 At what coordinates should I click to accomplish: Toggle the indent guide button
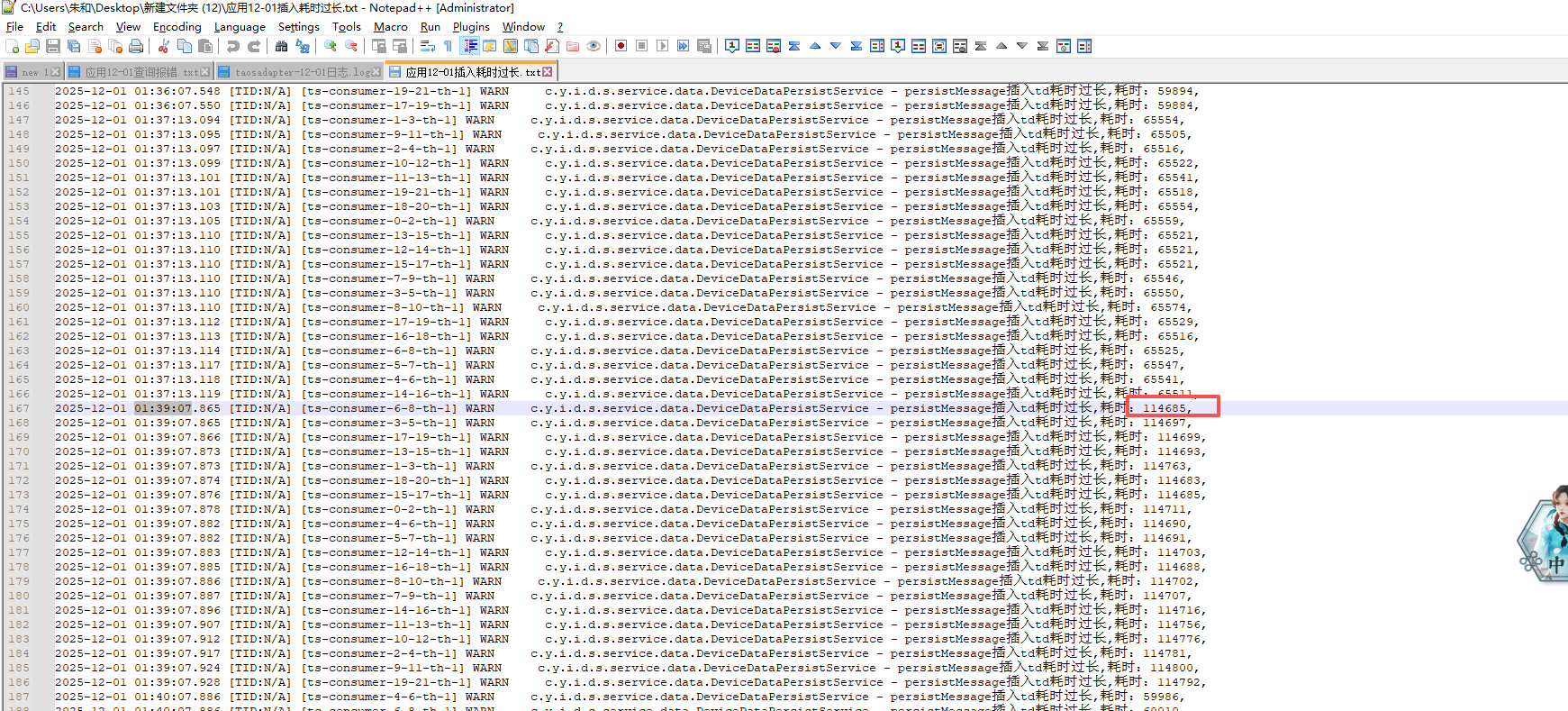(x=469, y=46)
